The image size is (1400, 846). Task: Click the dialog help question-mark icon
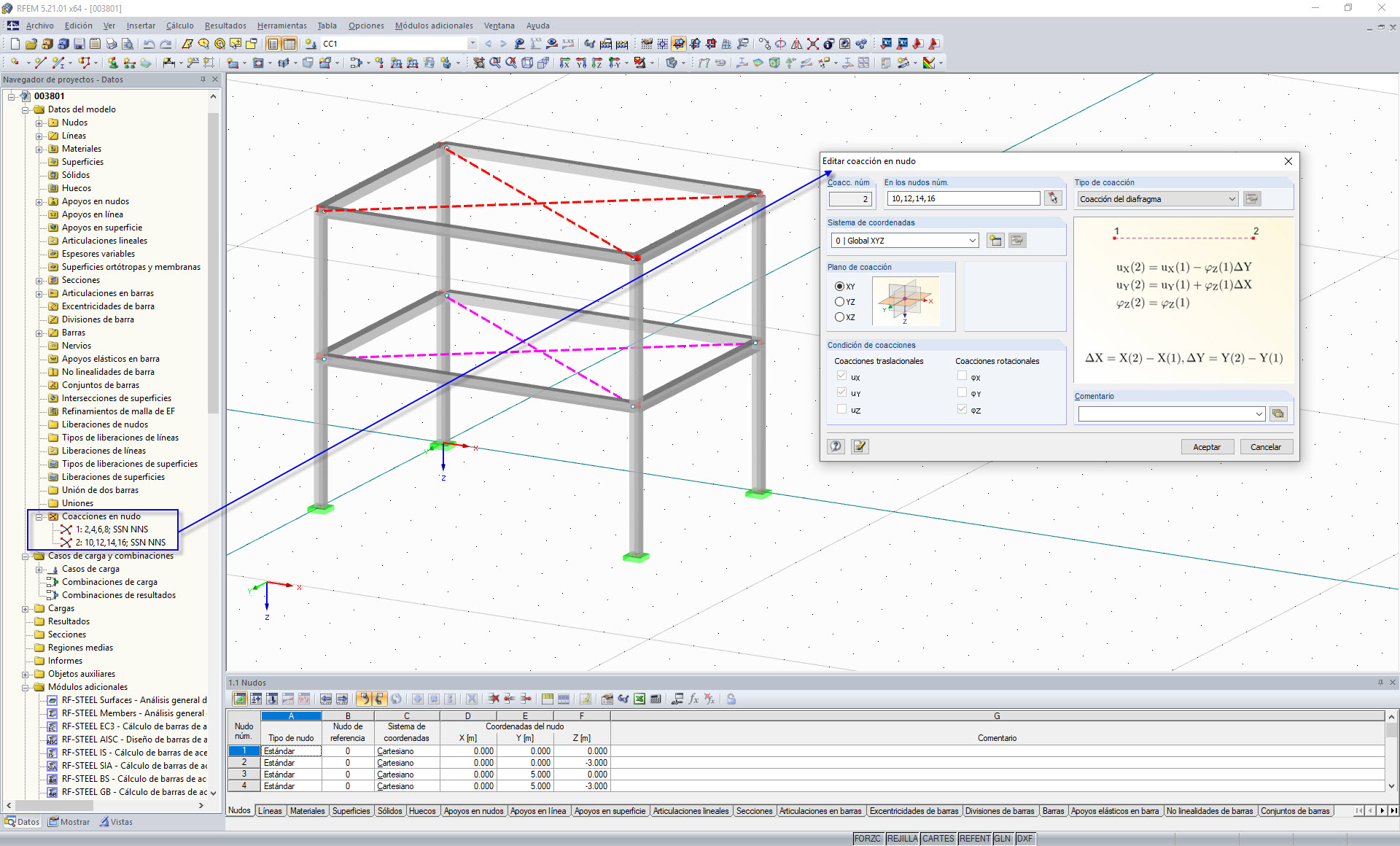(x=836, y=446)
